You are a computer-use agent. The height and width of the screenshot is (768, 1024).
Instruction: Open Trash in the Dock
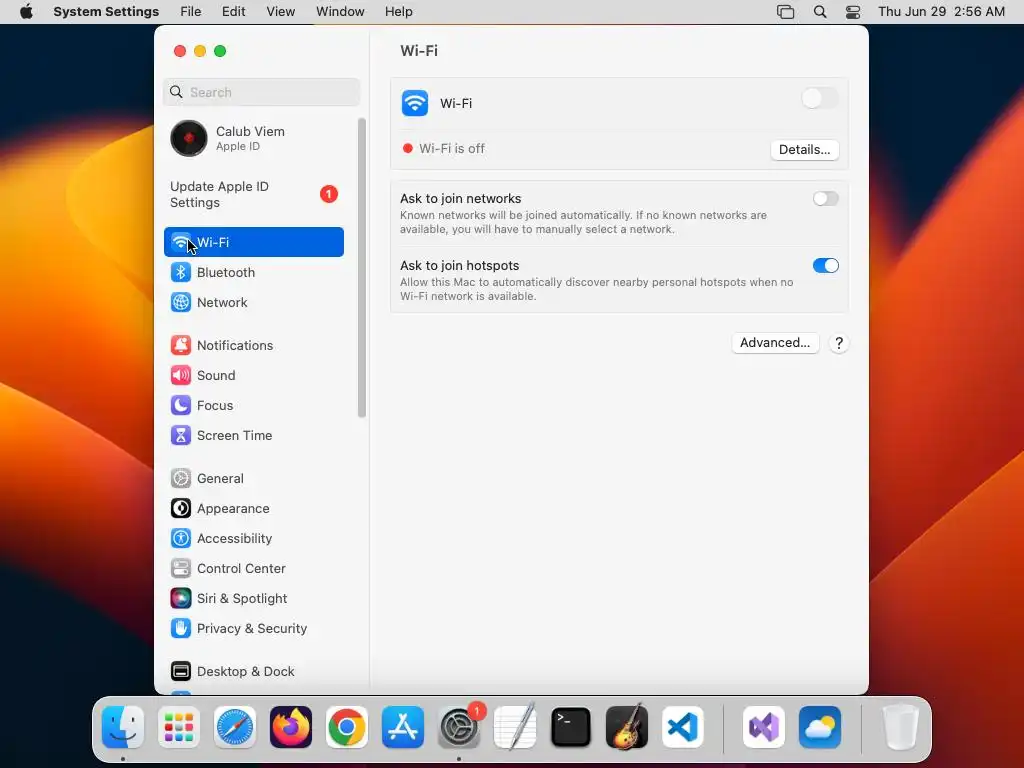(x=901, y=727)
